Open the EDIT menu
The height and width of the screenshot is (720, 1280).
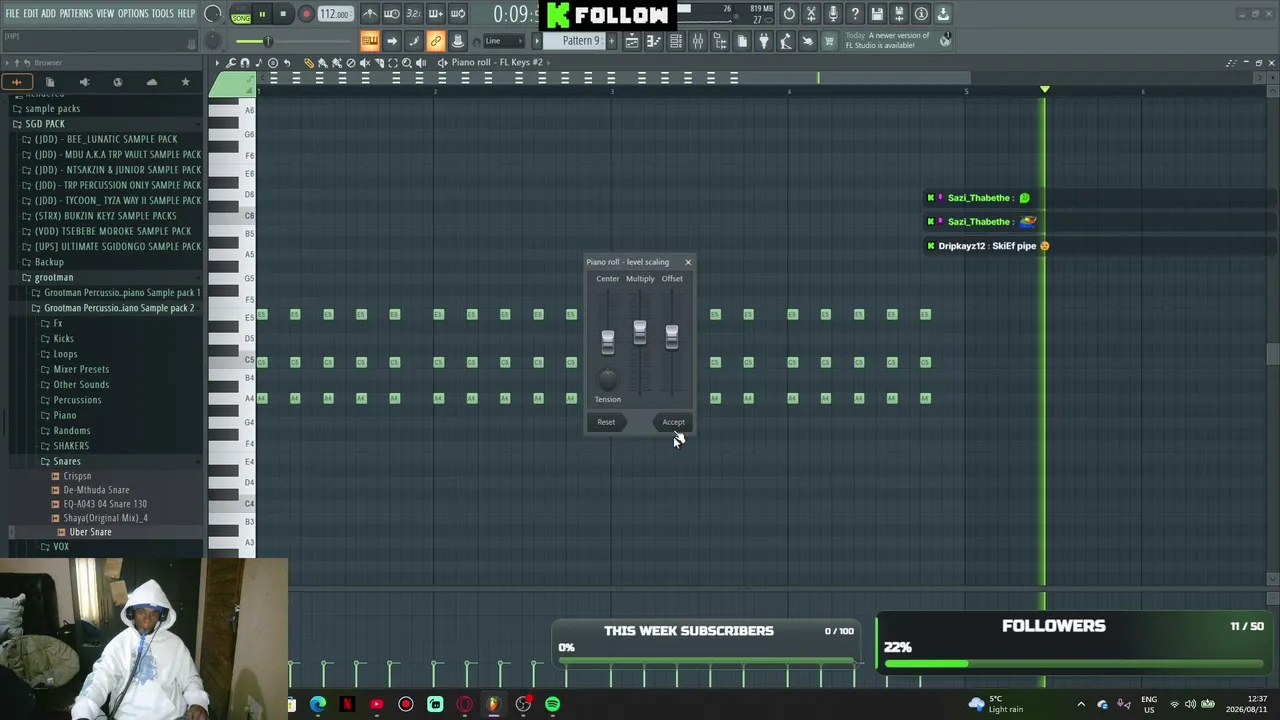tap(31, 13)
